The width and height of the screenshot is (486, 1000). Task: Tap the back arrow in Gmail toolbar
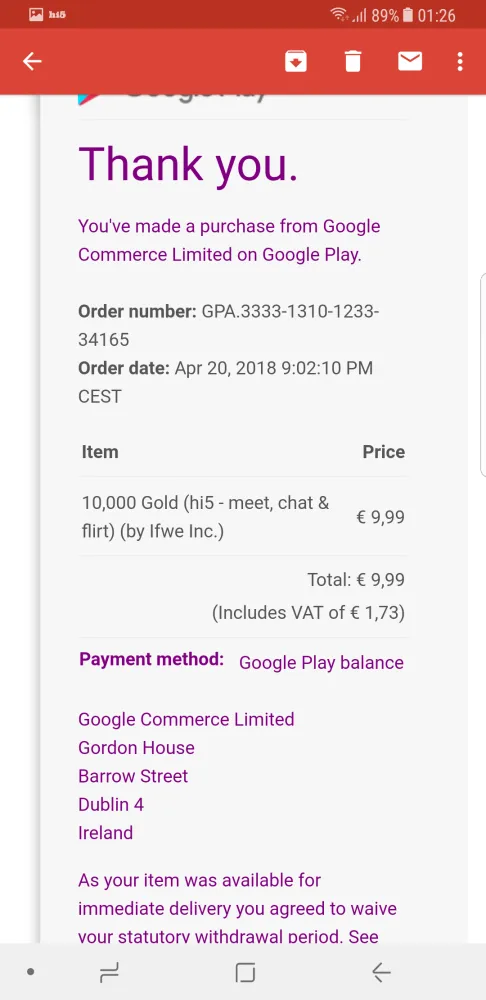tap(32, 61)
